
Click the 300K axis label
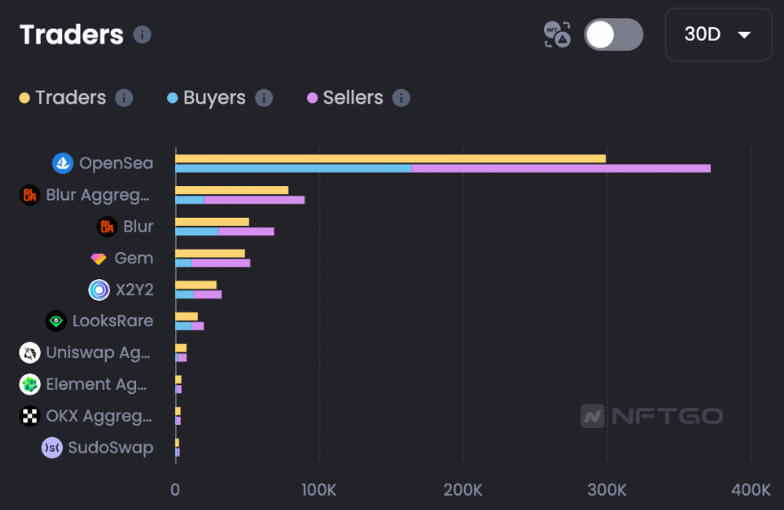[607, 490]
